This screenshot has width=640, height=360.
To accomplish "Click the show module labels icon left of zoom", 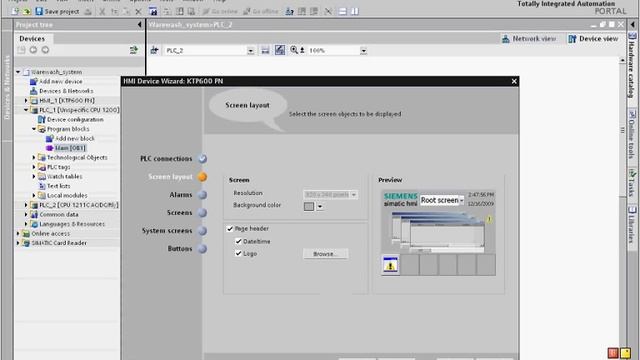I will pos(280,50).
